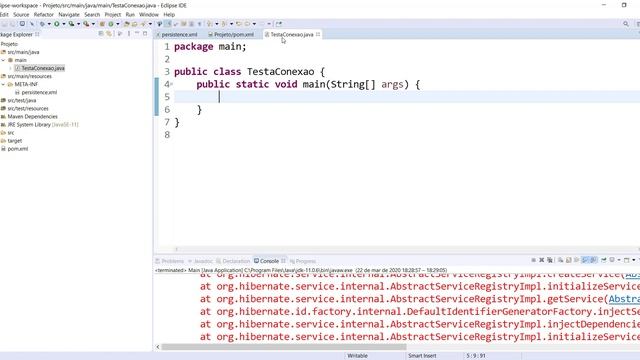Viewport: 640px width, 360px height.
Task: Open the Package Explorer view menu
Action: click(129, 34)
